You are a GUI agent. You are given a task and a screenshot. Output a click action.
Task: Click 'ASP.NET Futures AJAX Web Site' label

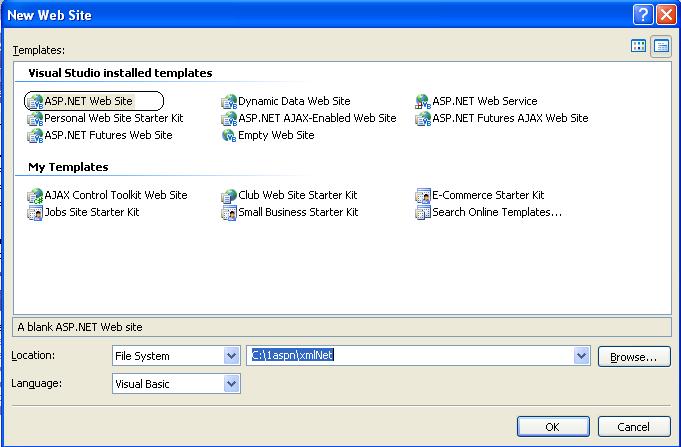510,118
